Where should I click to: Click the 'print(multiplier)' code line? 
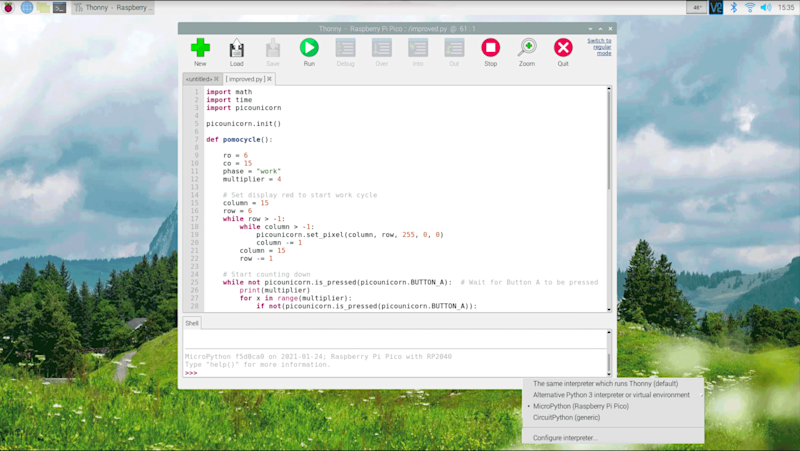point(274,290)
